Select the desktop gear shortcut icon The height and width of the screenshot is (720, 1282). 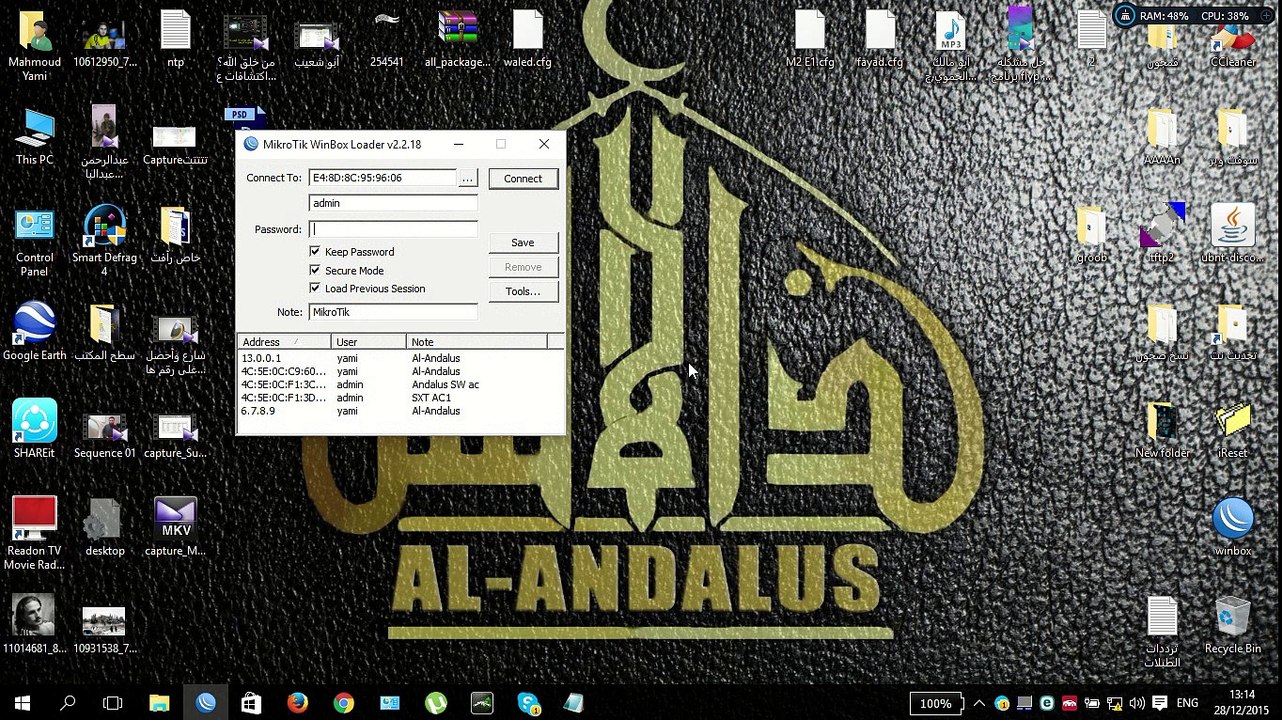(105, 527)
